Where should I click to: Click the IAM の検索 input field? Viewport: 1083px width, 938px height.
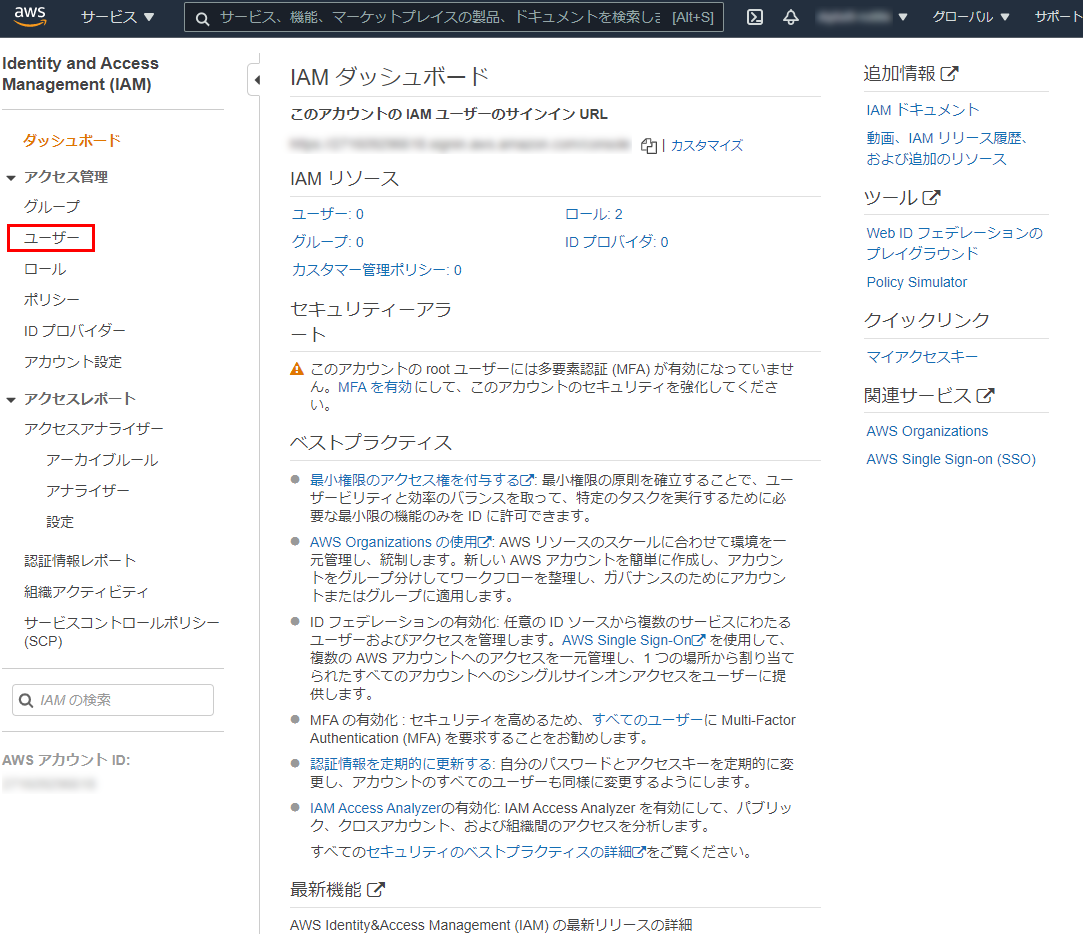click(x=113, y=700)
